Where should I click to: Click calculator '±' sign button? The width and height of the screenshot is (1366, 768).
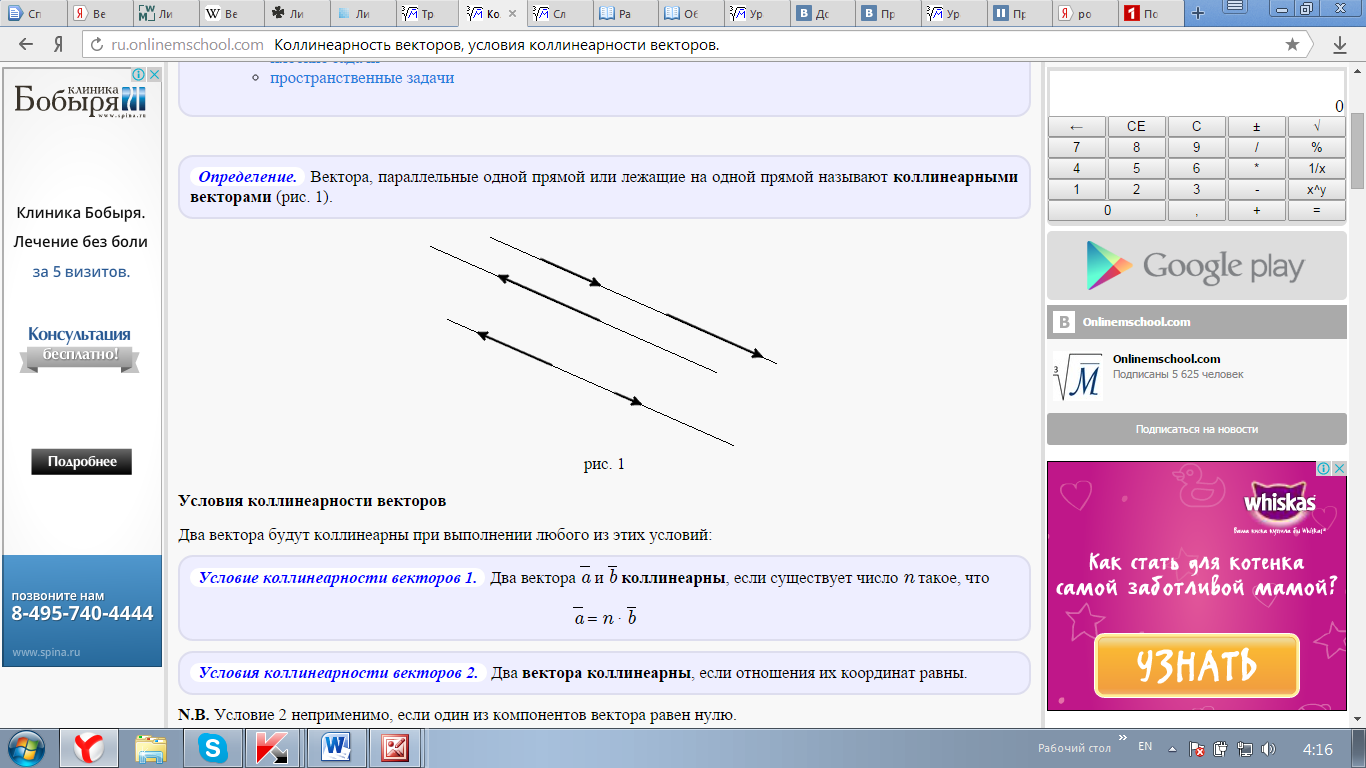[x=1256, y=127]
